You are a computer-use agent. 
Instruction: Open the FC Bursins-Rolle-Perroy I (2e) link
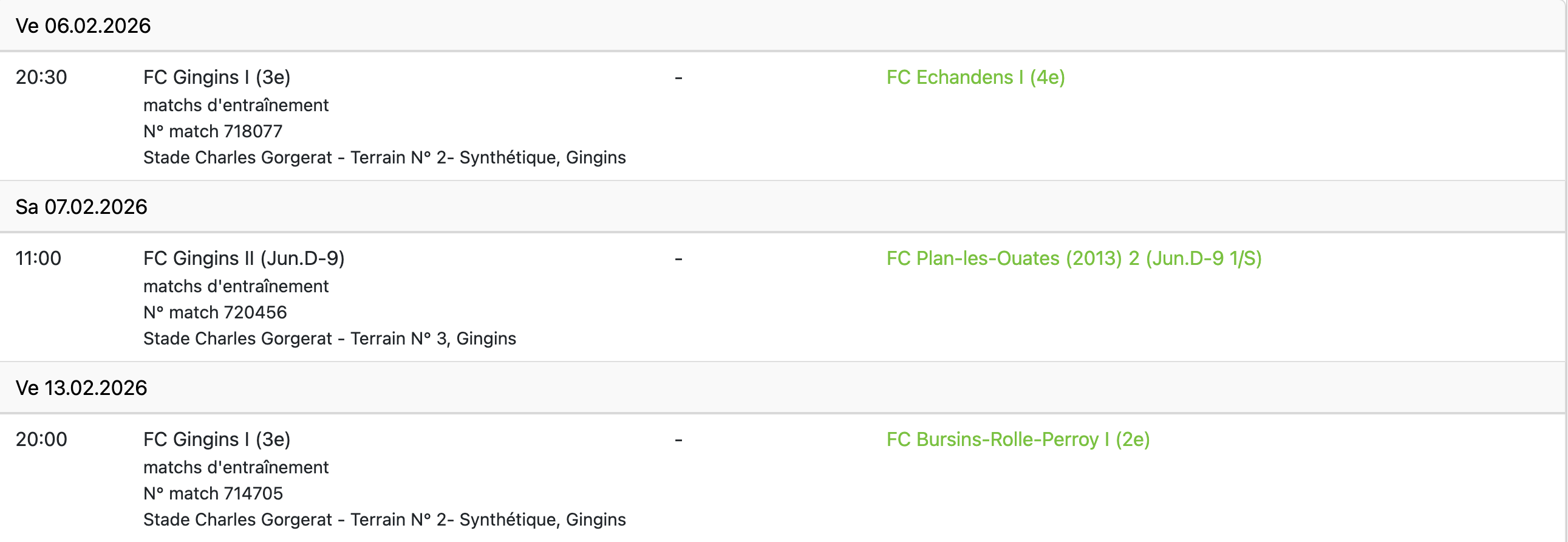click(1018, 439)
